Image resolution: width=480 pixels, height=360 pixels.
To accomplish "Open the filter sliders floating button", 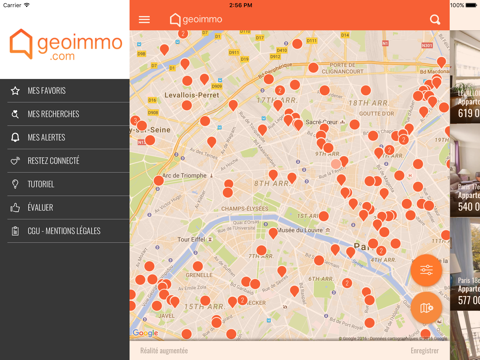I will click(426, 270).
